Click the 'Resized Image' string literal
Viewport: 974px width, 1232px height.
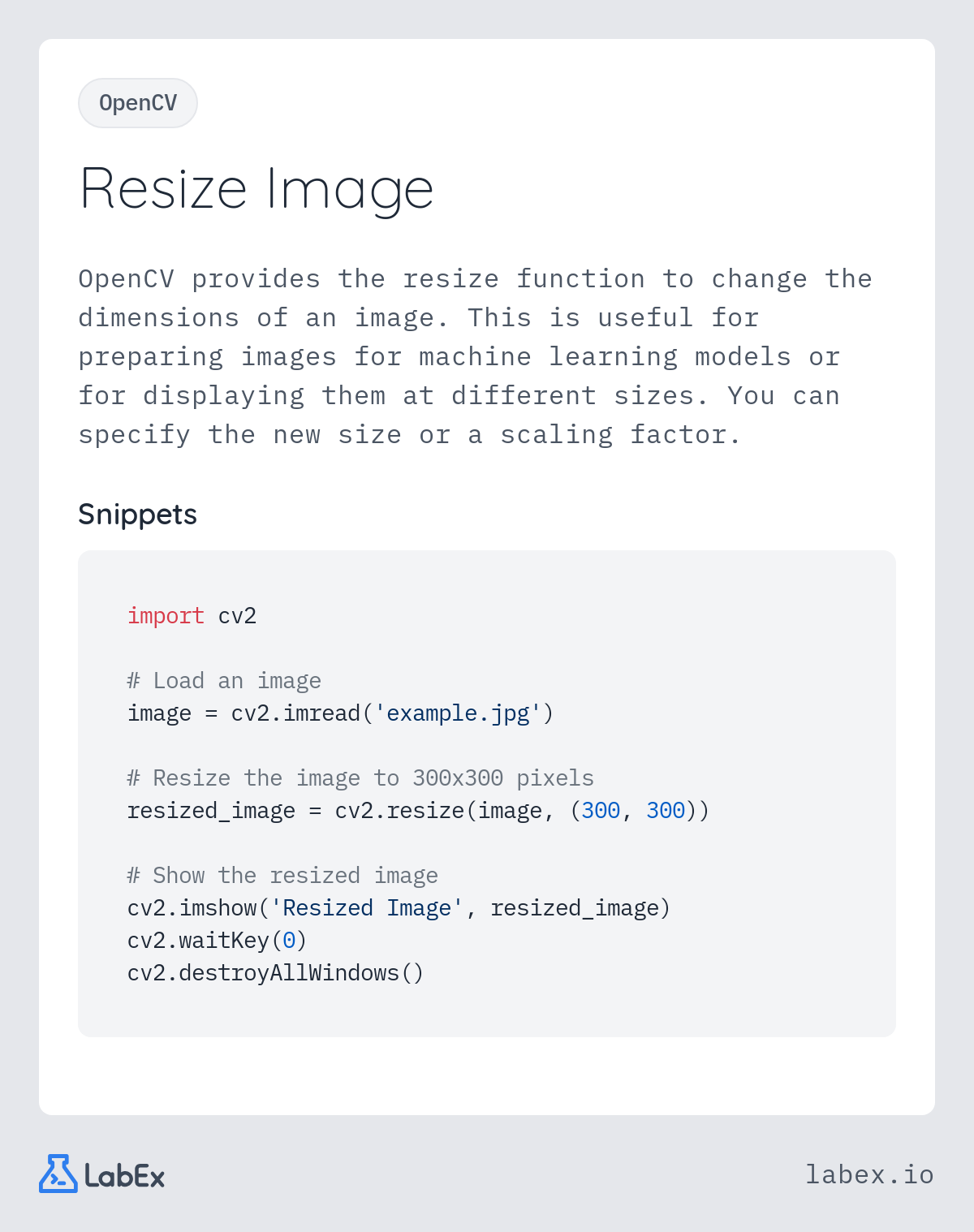tap(367, 908)
